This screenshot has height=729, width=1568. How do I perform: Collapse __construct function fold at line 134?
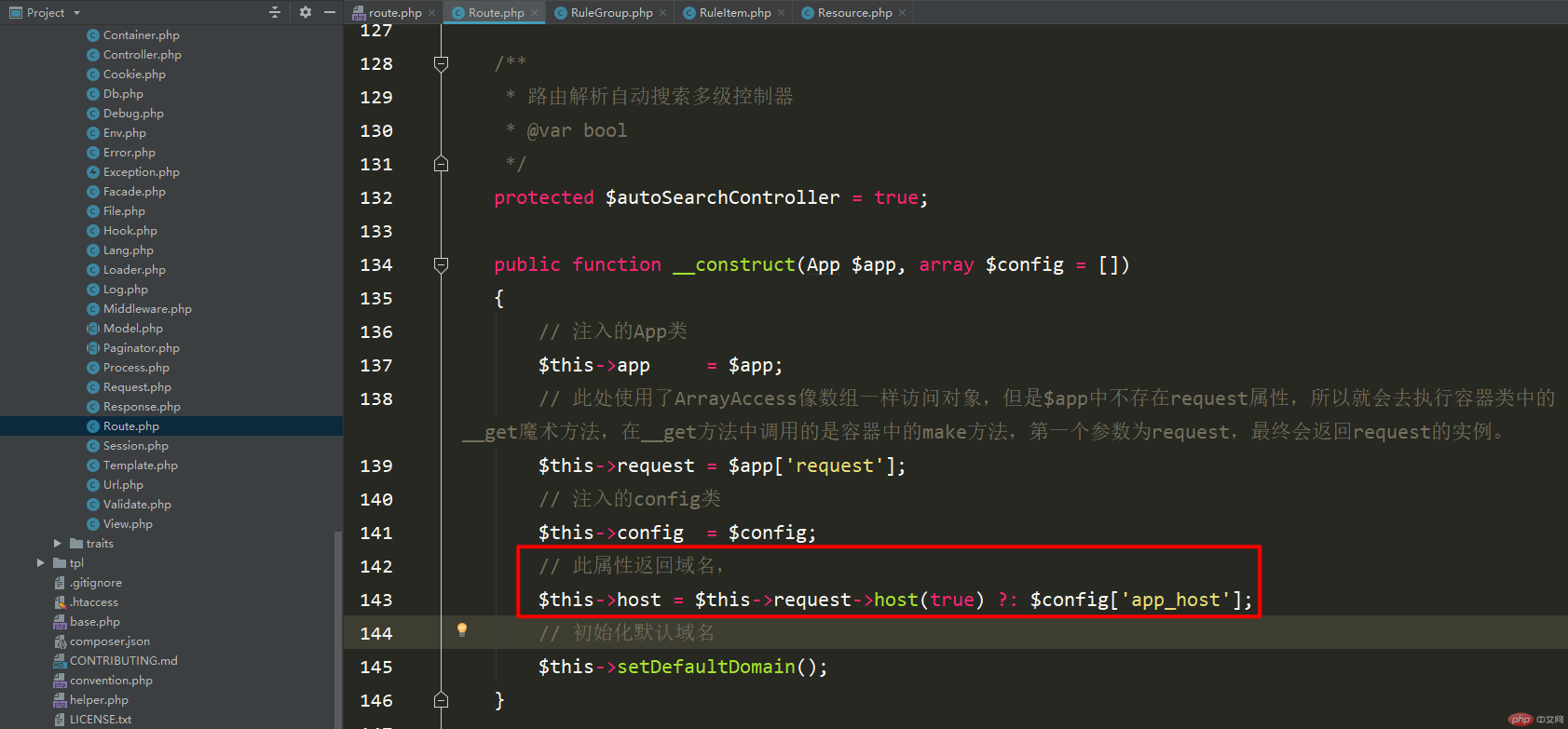pyautogui.click(x=442, y=264)
